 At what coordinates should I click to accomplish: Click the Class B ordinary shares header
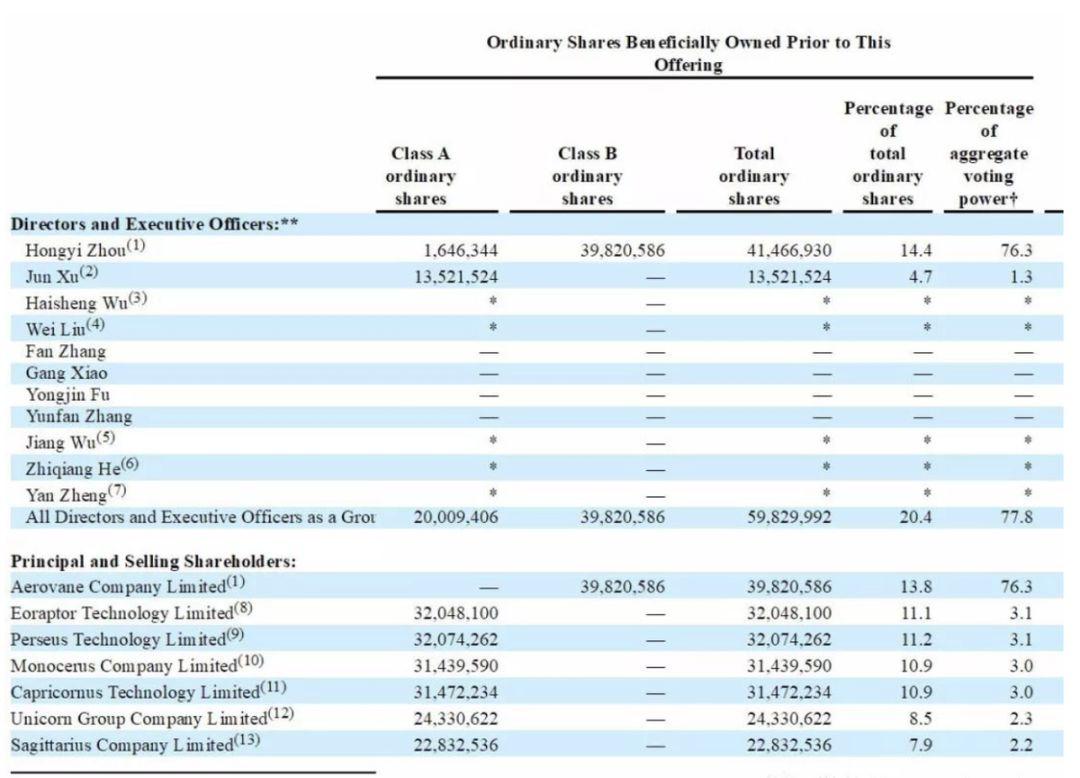point(587,176)
